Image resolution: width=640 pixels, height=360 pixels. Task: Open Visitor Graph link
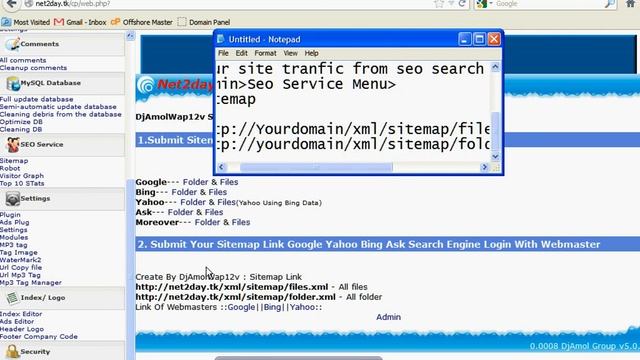[x=22, y=176]
